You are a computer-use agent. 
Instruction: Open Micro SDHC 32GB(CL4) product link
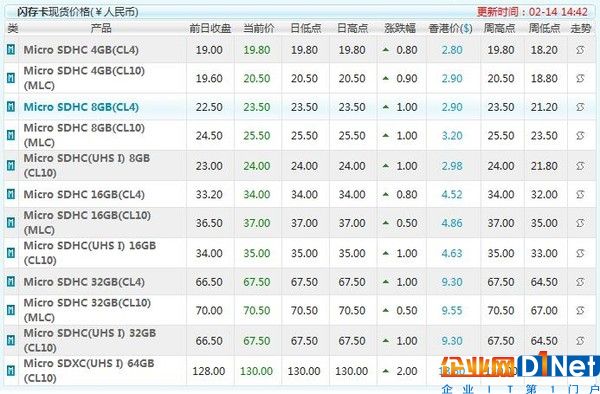coord(84,282)
